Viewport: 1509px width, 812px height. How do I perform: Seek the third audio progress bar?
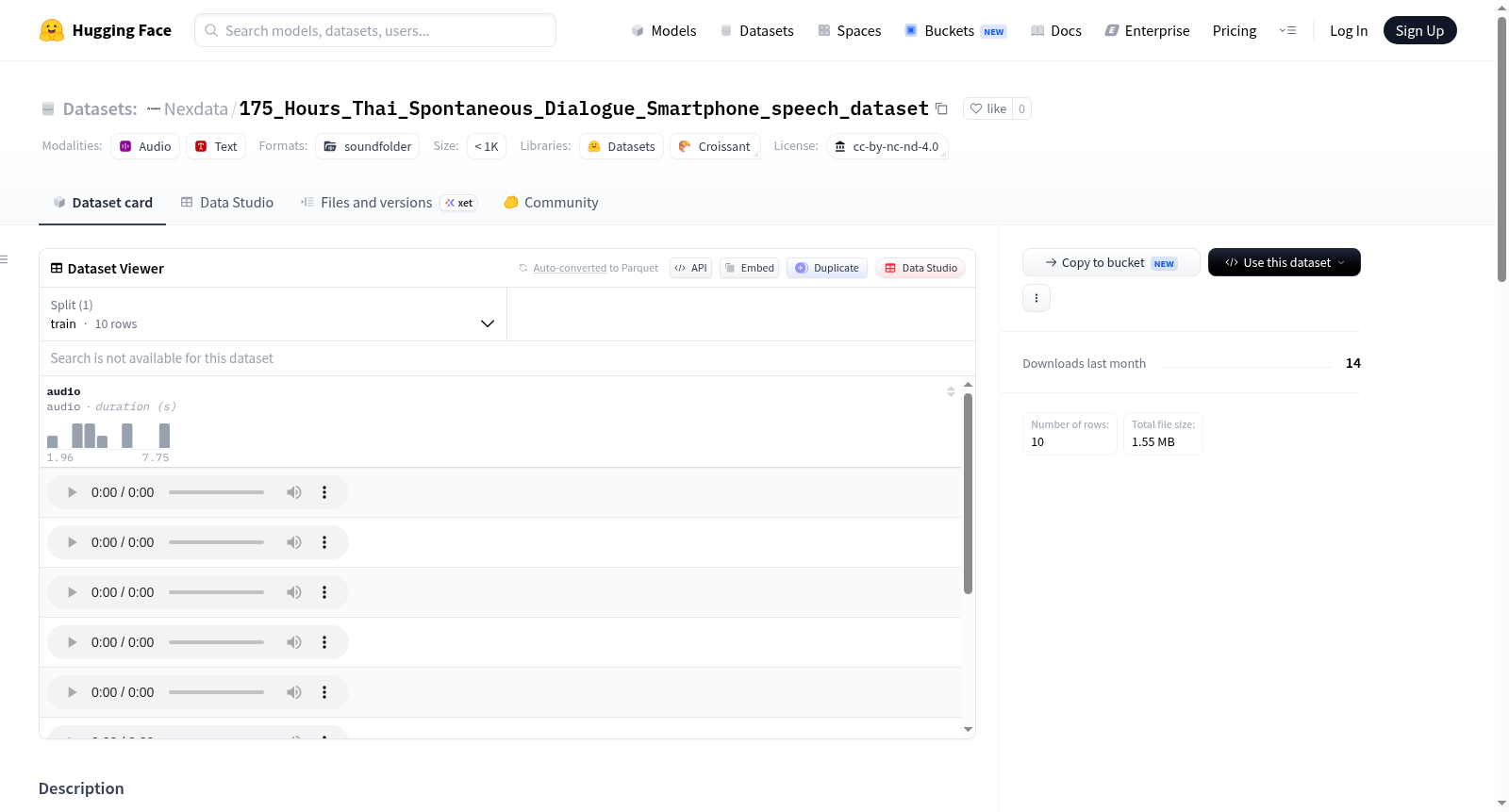tap(216, 592)
